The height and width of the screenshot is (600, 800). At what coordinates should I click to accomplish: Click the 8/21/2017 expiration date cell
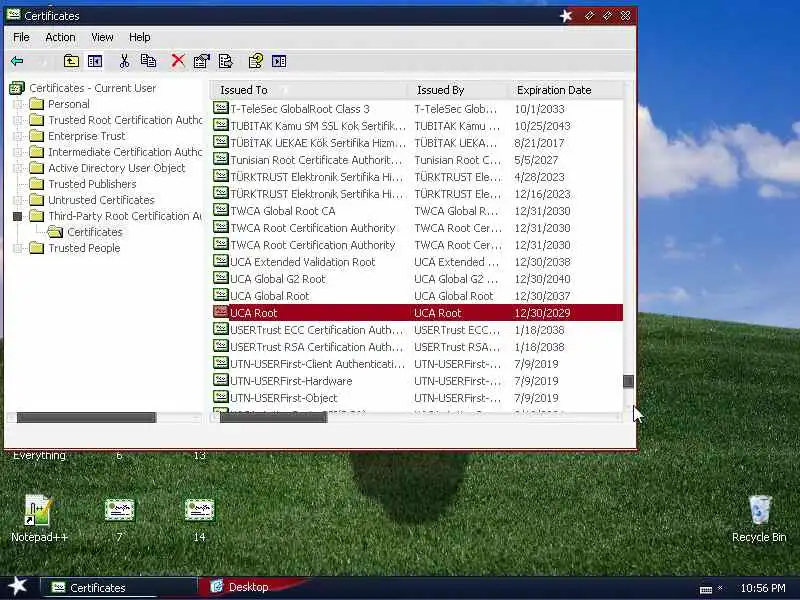[539, 143]
